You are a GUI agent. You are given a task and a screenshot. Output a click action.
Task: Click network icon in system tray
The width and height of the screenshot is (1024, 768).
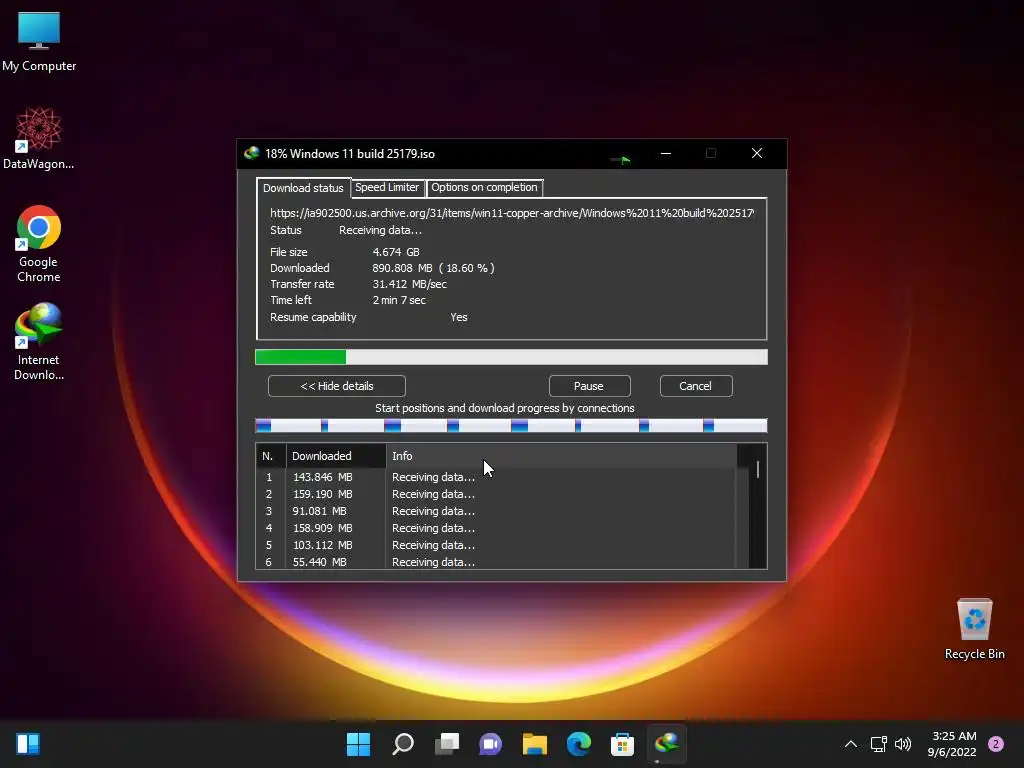point(878,744)
